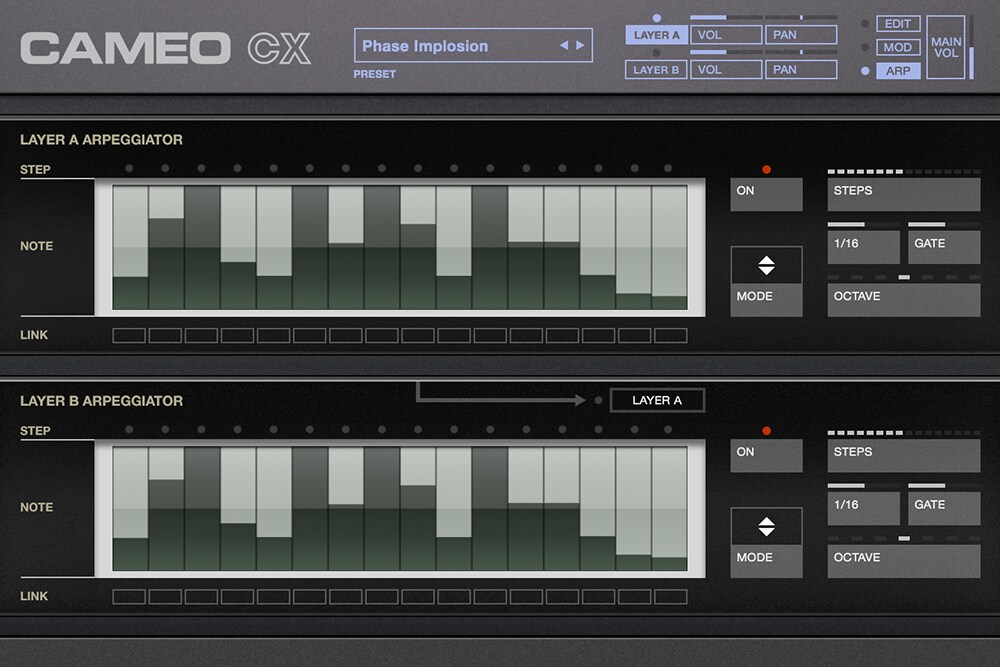This screenshot has height=667, width=1000.
Task: Click first LINK box in Layer A
Action: click(129, 336)
